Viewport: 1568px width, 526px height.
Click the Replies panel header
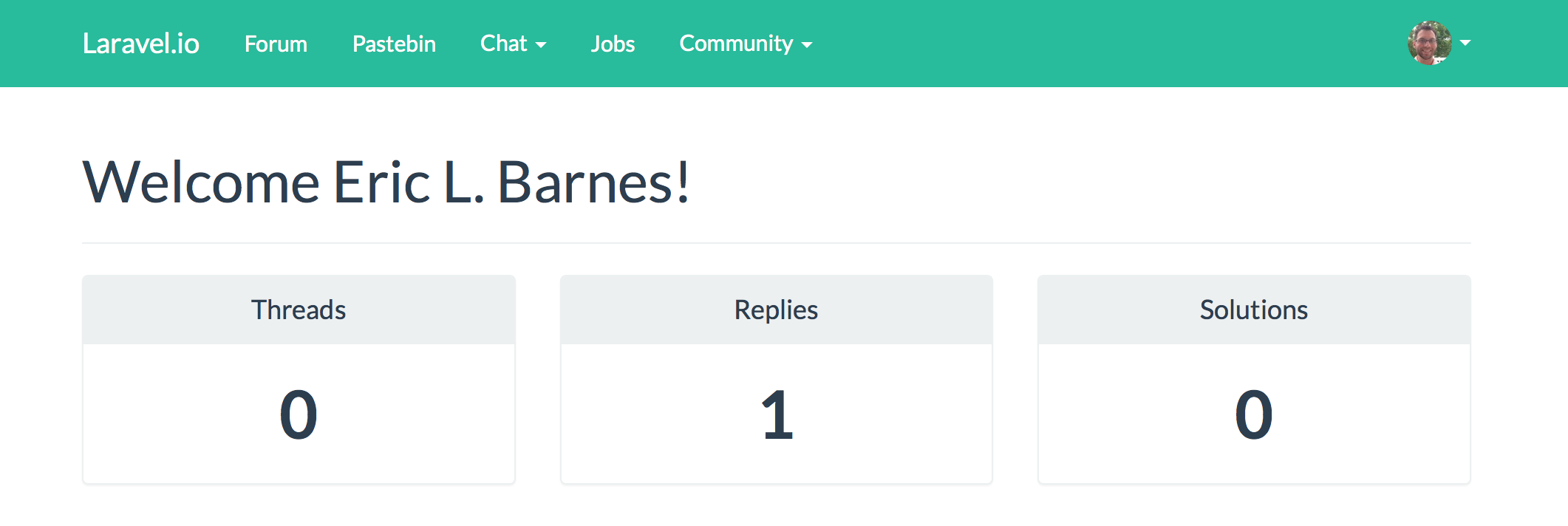click(x=776, y=310)
